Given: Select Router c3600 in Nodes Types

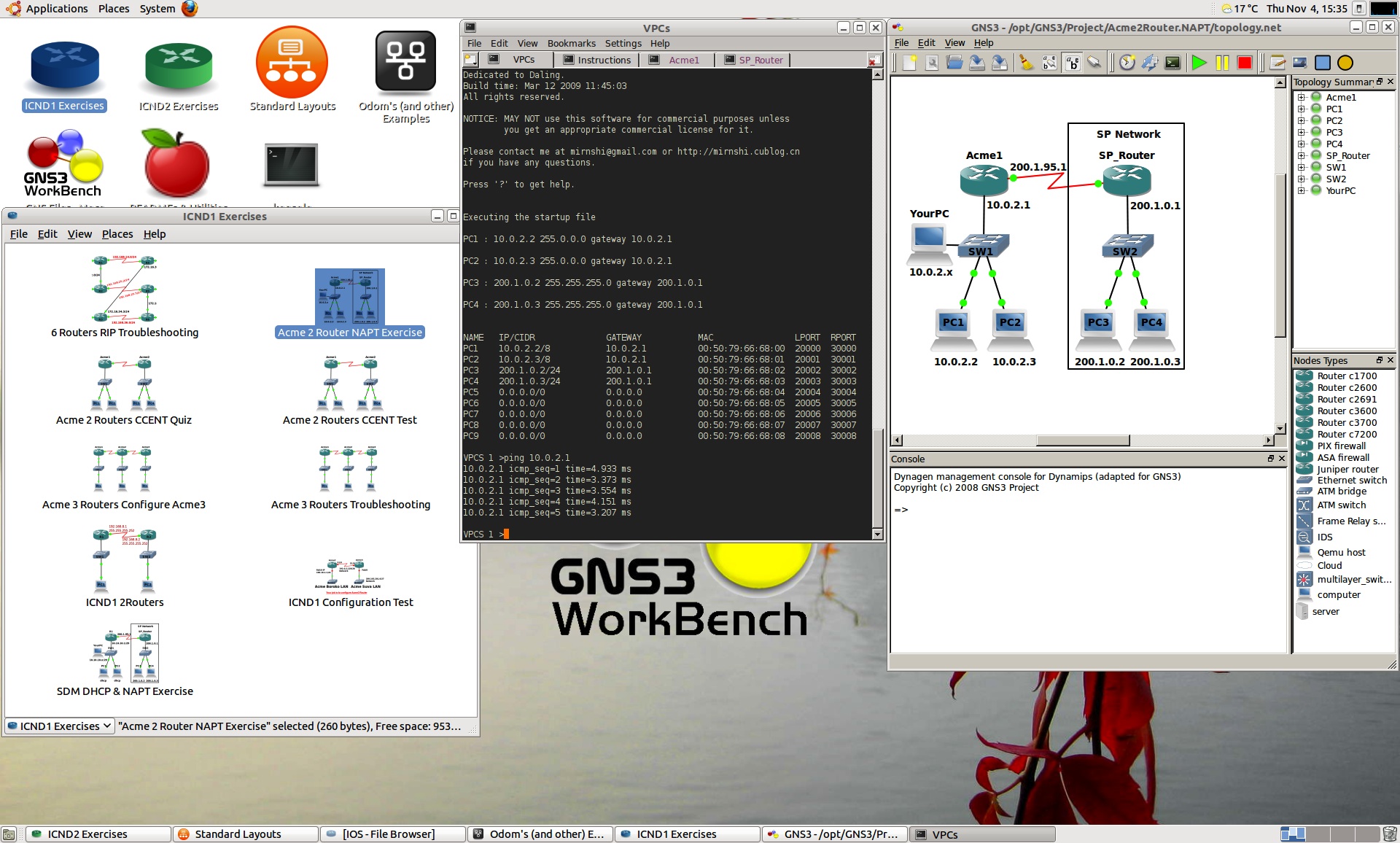Looking at the screenshot, I should tap(1346, 411).
